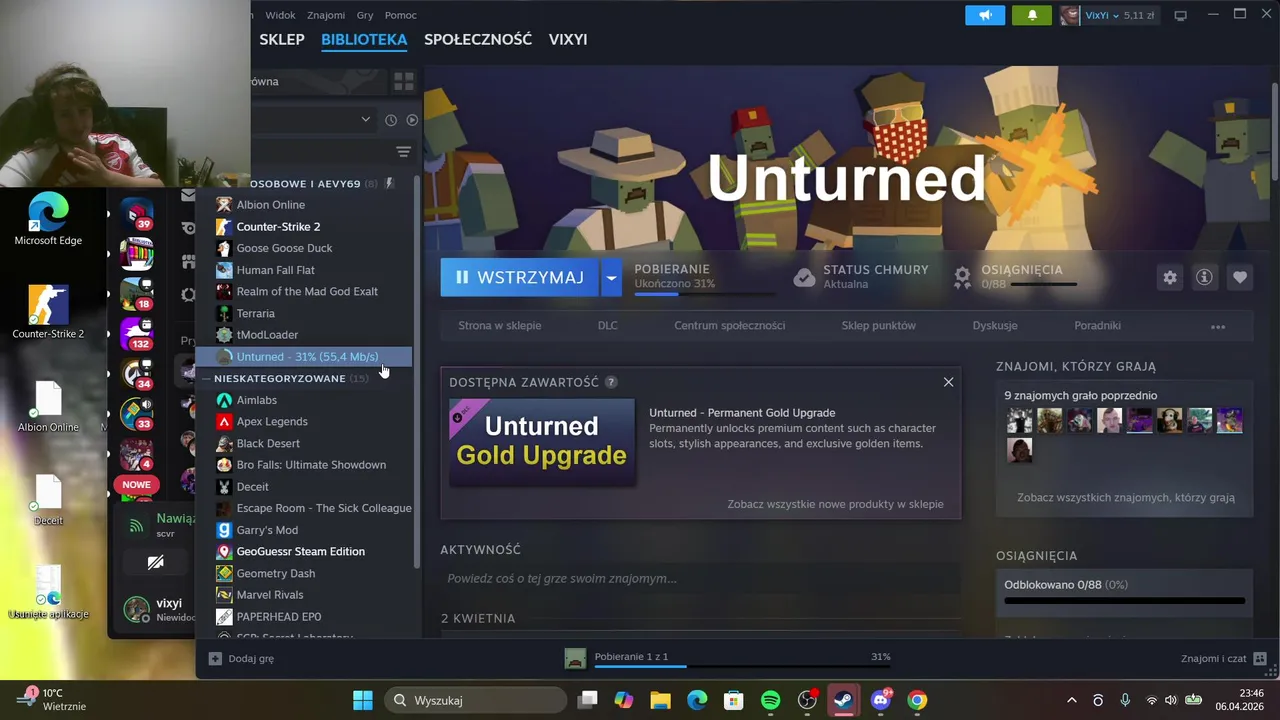Screen dimensions: 1280x720
Task: Open Steam Big Picture monitor icon
Action: [x=1181, y=15]
